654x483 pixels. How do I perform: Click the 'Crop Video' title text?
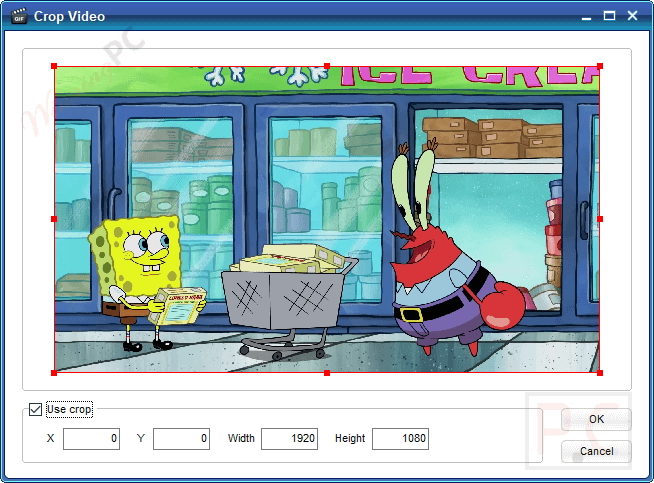[x=69, y=16]
